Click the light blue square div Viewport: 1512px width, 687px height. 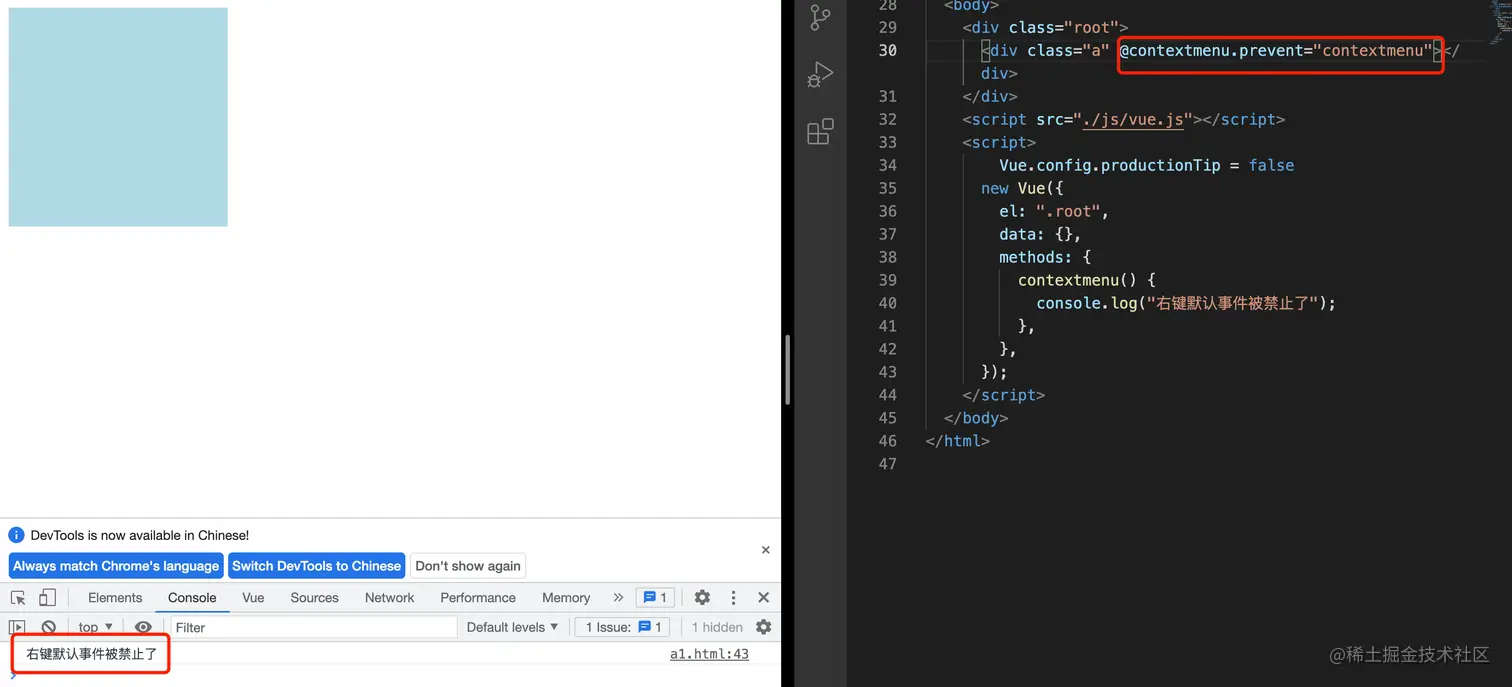click(118, 117)
